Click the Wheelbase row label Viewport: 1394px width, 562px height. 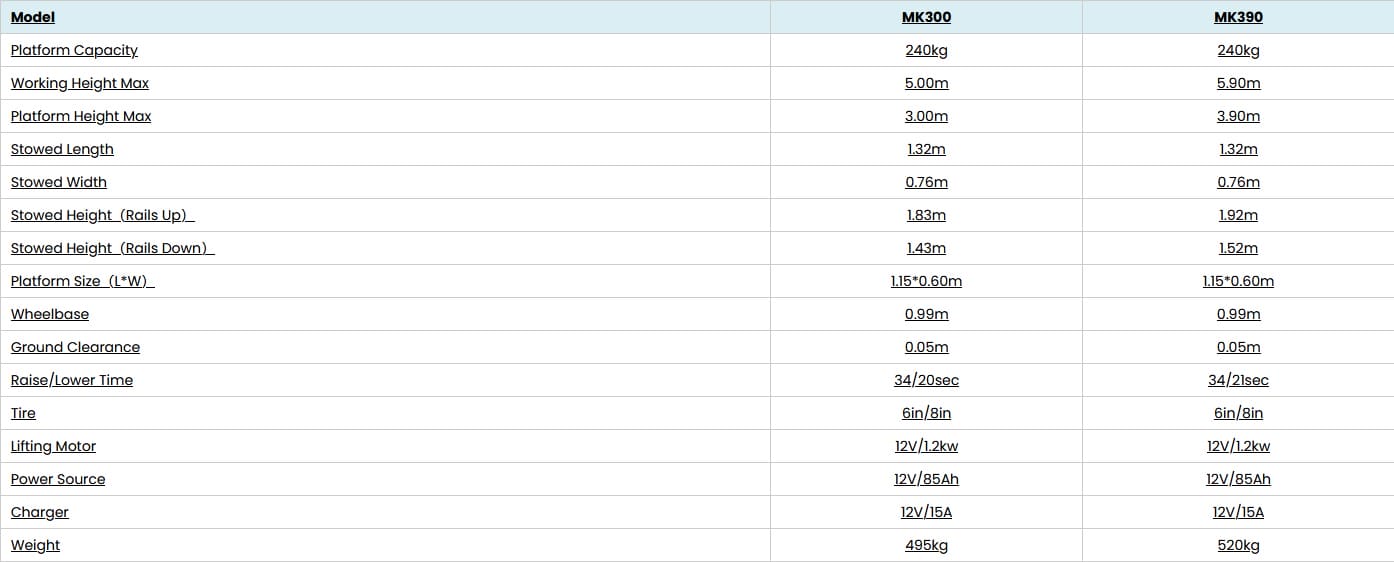[50, 314]
